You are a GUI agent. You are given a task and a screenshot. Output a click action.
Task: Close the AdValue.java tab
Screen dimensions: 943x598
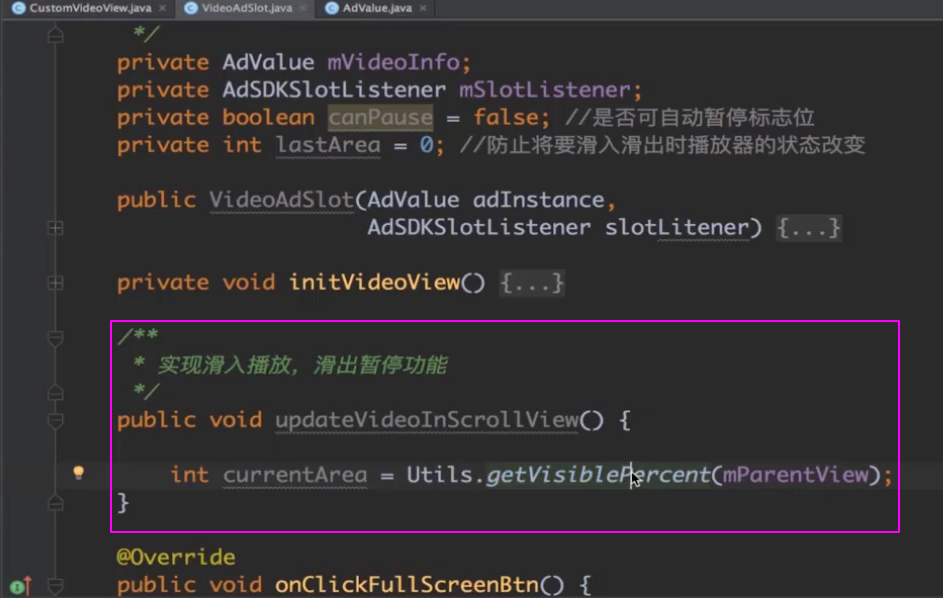pyautogui.click(x=423, y=8)
